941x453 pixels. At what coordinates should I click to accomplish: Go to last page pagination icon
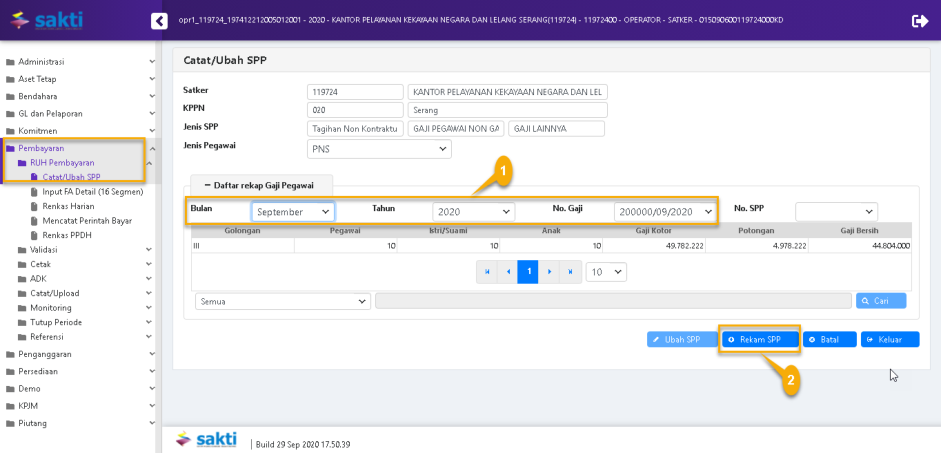(x=570, y=272)
